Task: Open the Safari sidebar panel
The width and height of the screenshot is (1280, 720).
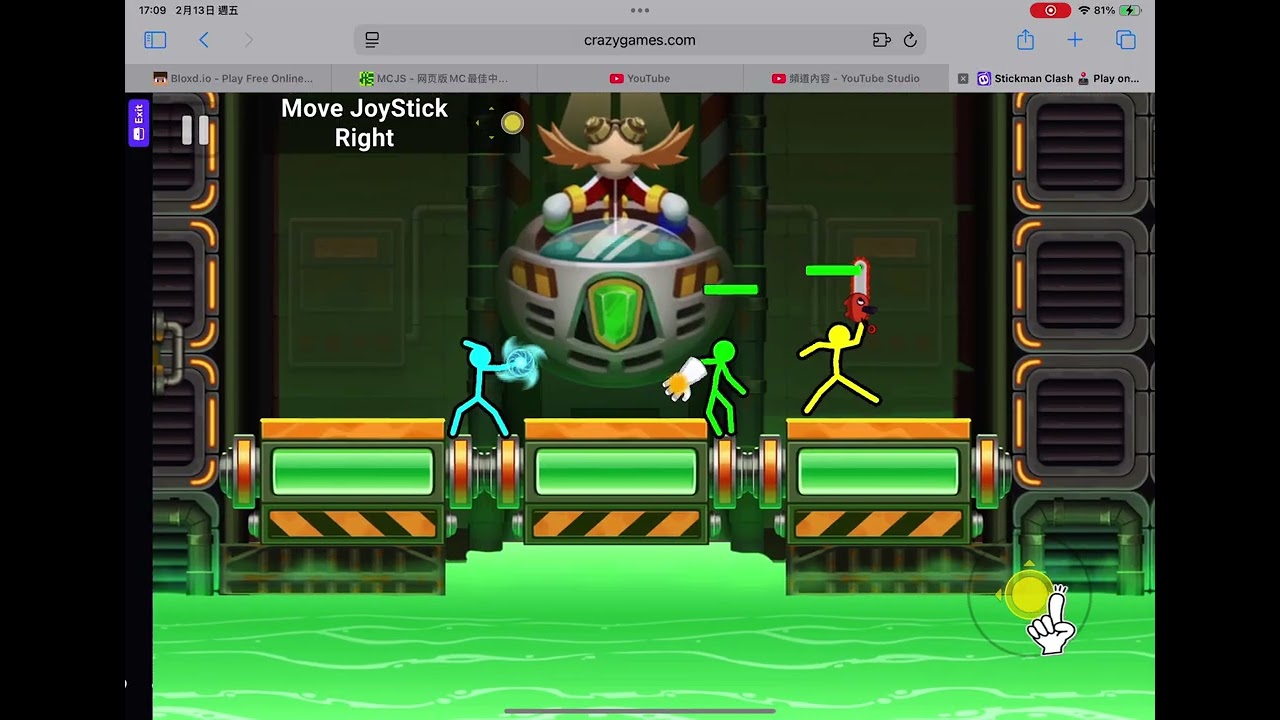Action: coord(155,40)
